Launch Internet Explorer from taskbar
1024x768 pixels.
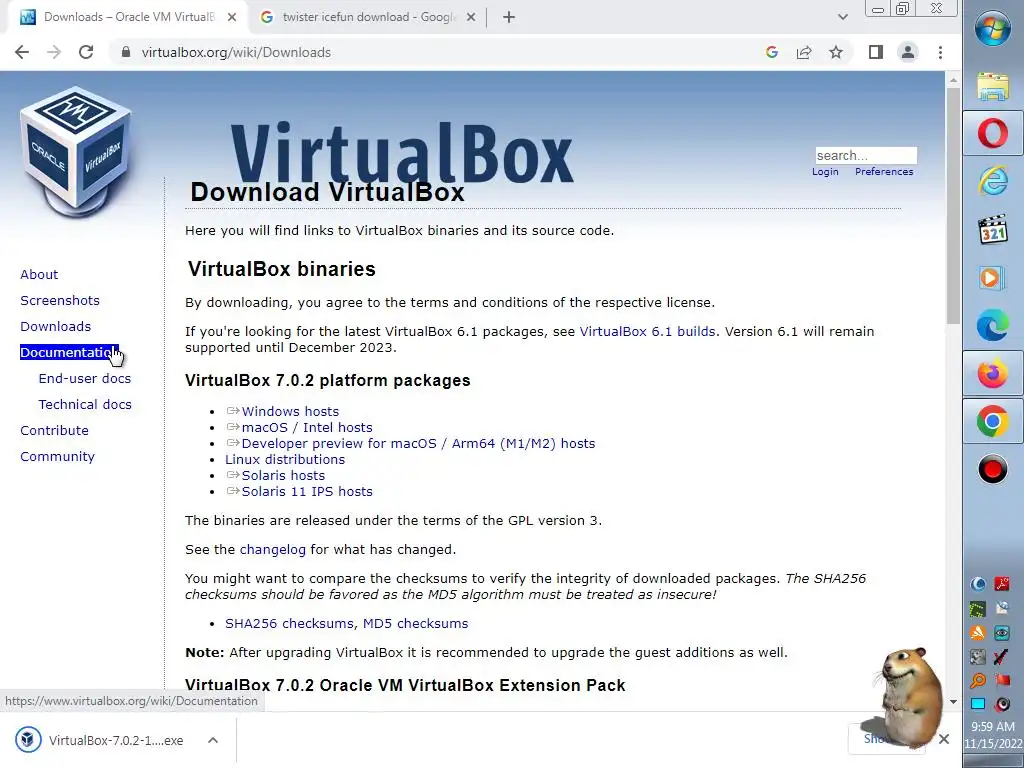pyautogui.click(x=993, y=180)
